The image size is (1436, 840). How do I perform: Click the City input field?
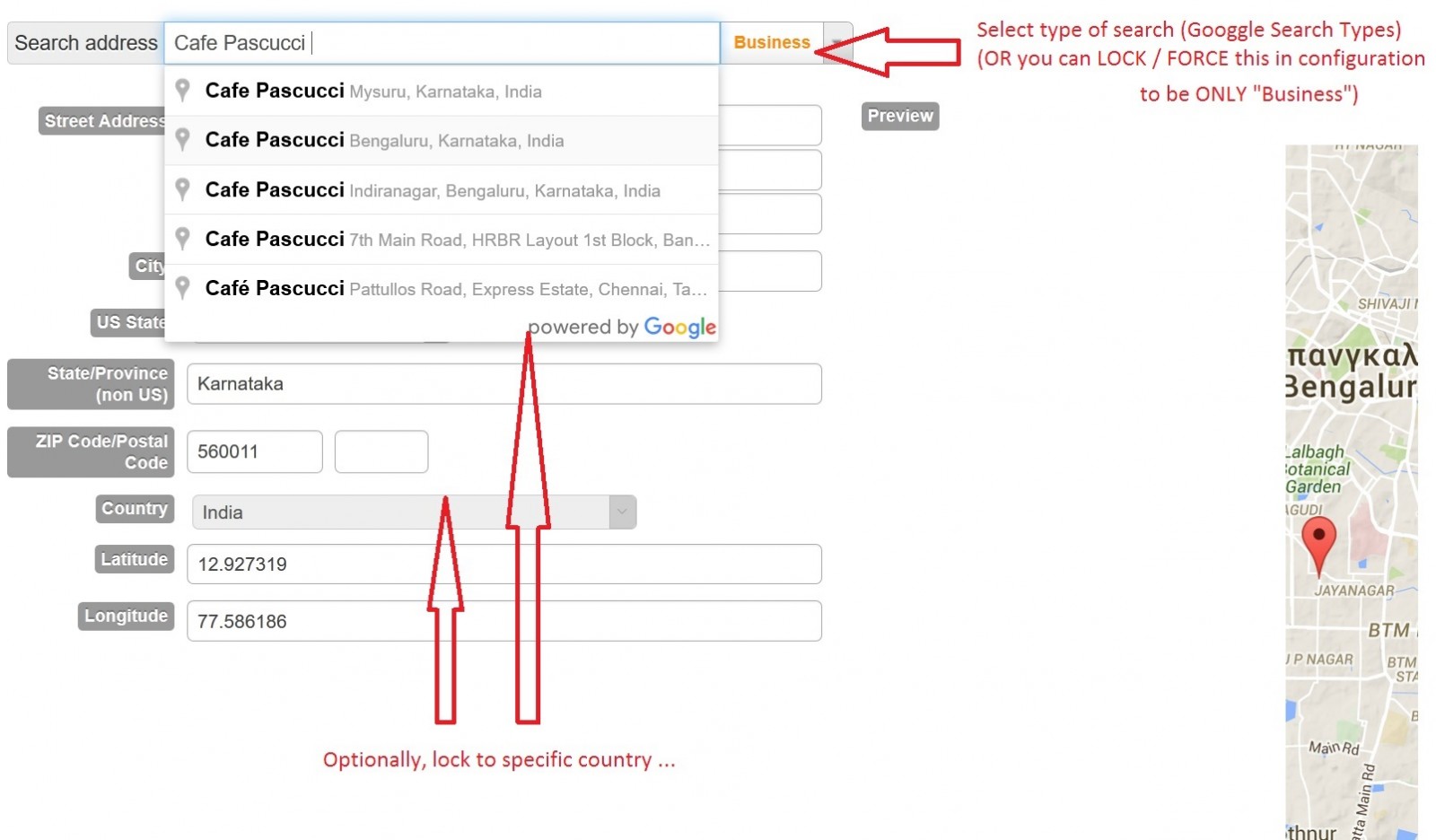[770, 271]
